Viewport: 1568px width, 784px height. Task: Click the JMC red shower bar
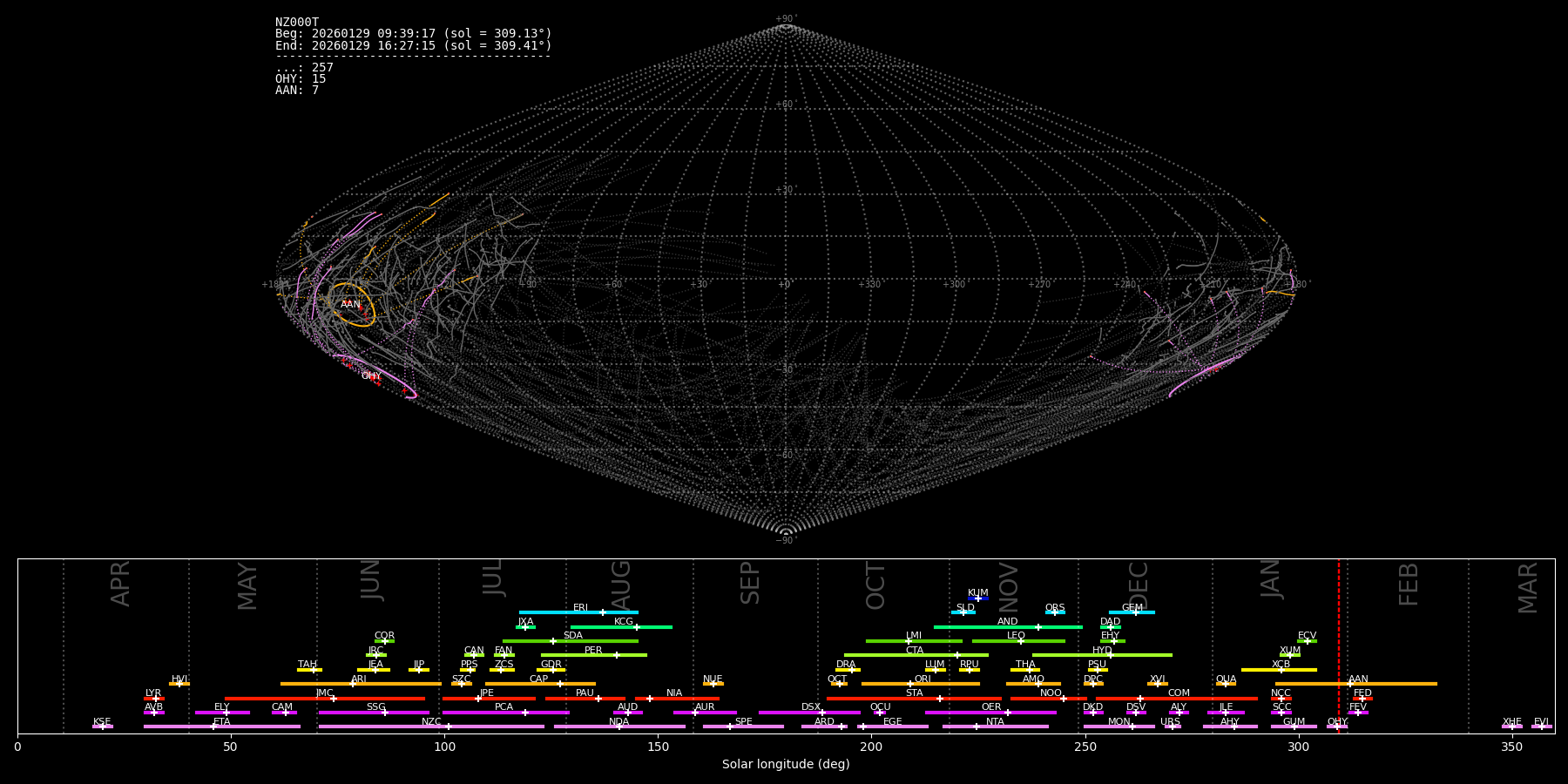pyautogui.click(x=325, y=699)
